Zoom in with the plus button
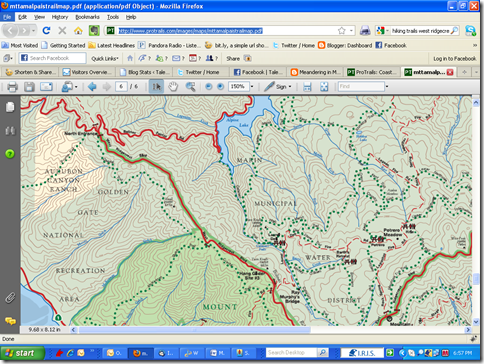Screen dimensions: 484x364 [220, 87]
